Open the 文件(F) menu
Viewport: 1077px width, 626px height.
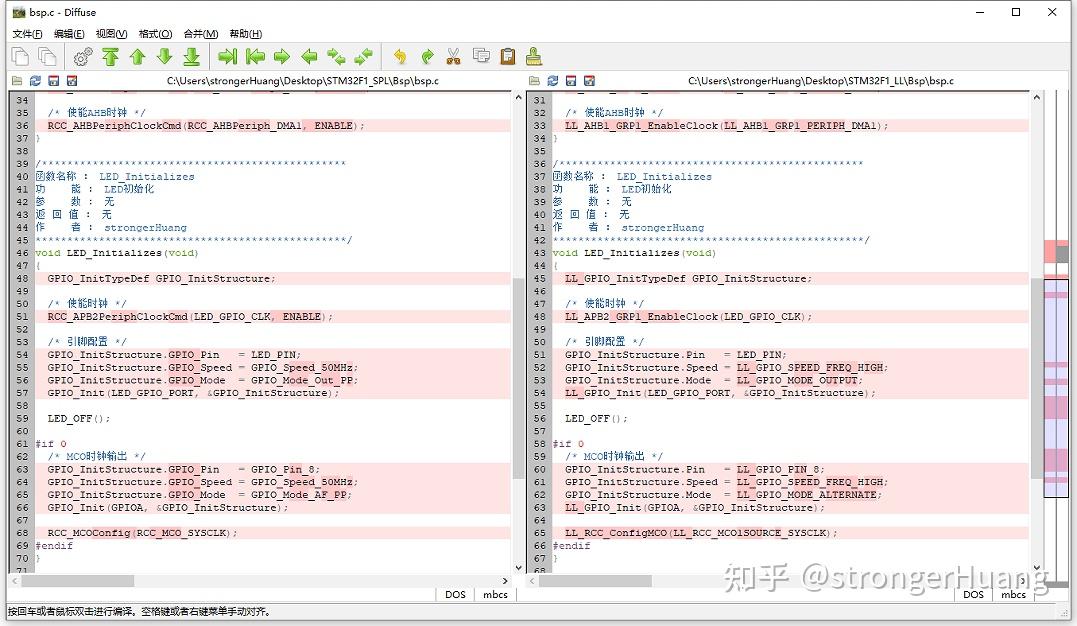[27, 34]
